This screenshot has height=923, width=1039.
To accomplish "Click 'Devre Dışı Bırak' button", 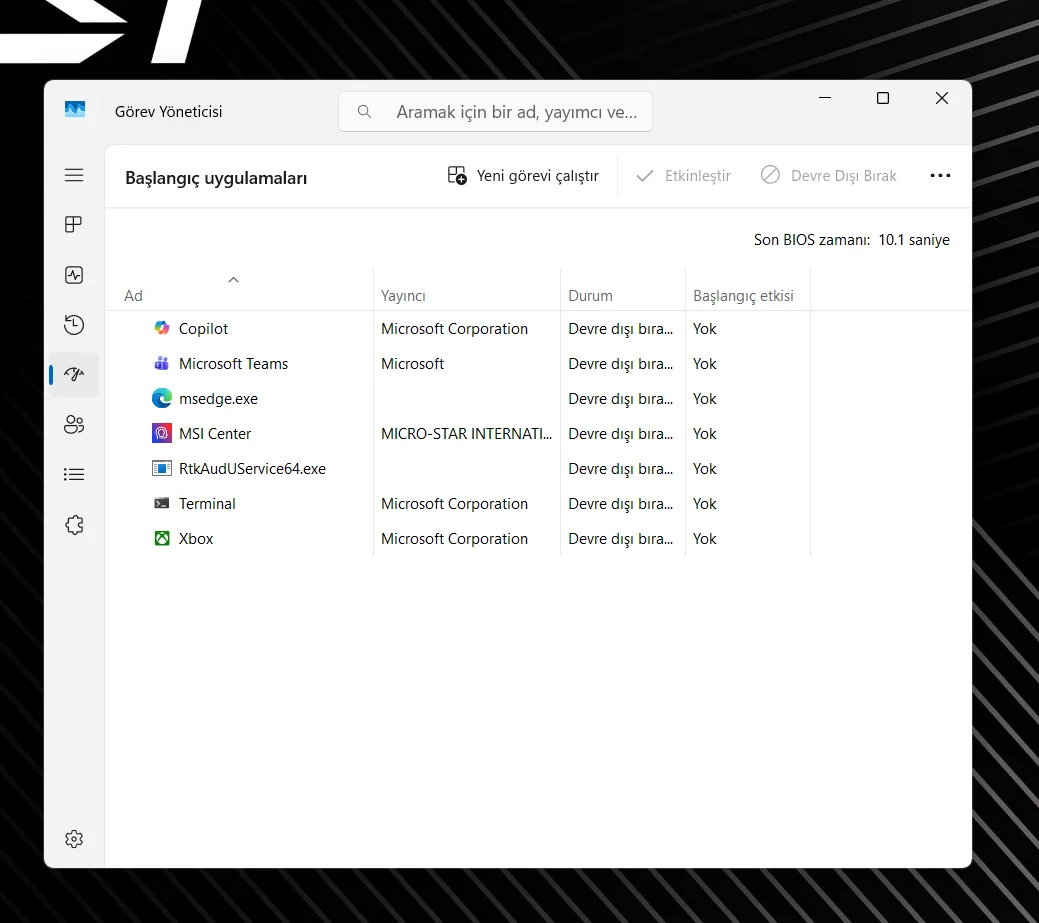I will tap(828, 176).
